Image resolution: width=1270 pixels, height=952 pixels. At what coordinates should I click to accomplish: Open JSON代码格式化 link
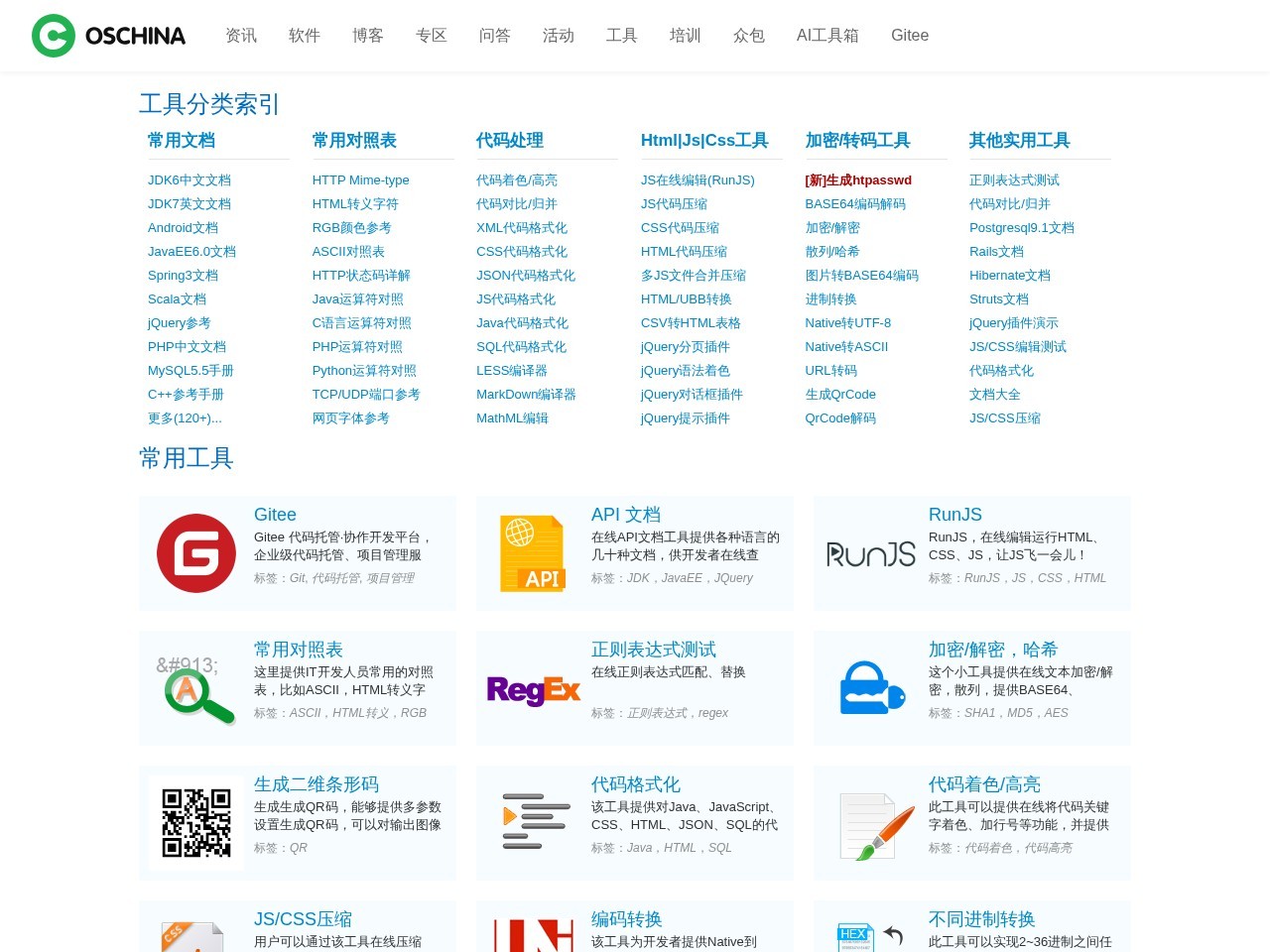[526, 276]
